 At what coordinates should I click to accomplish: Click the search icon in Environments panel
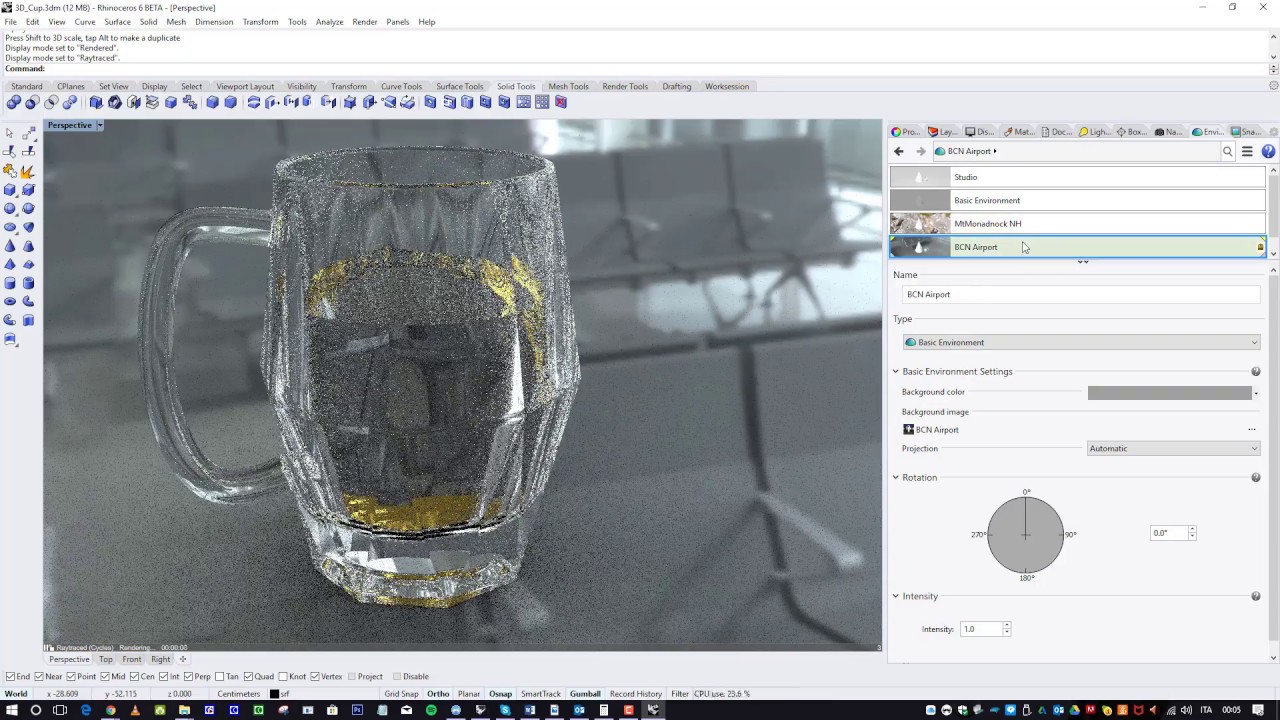(x=1228, y=151)
